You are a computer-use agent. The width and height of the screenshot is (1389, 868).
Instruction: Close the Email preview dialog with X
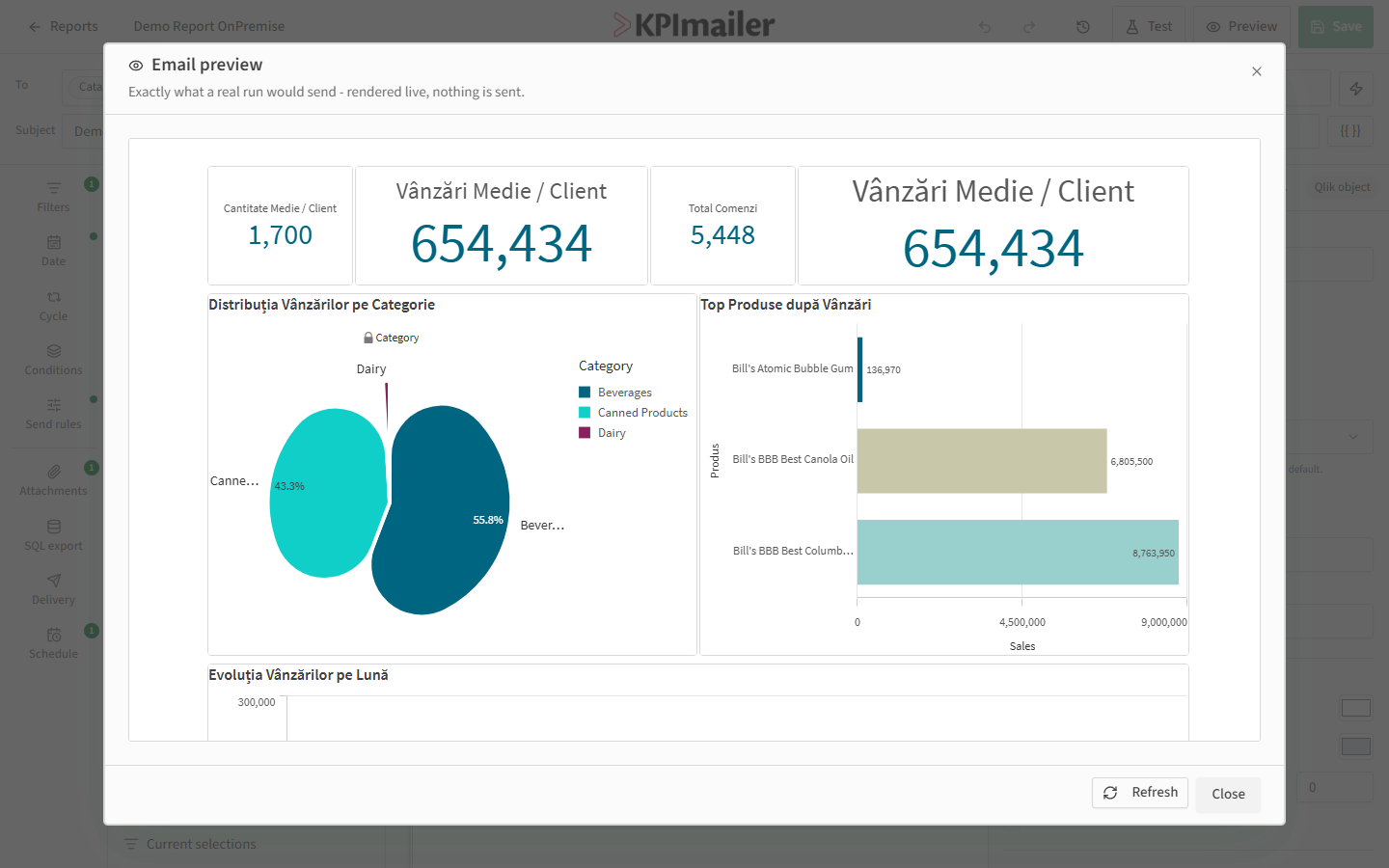1256,71
